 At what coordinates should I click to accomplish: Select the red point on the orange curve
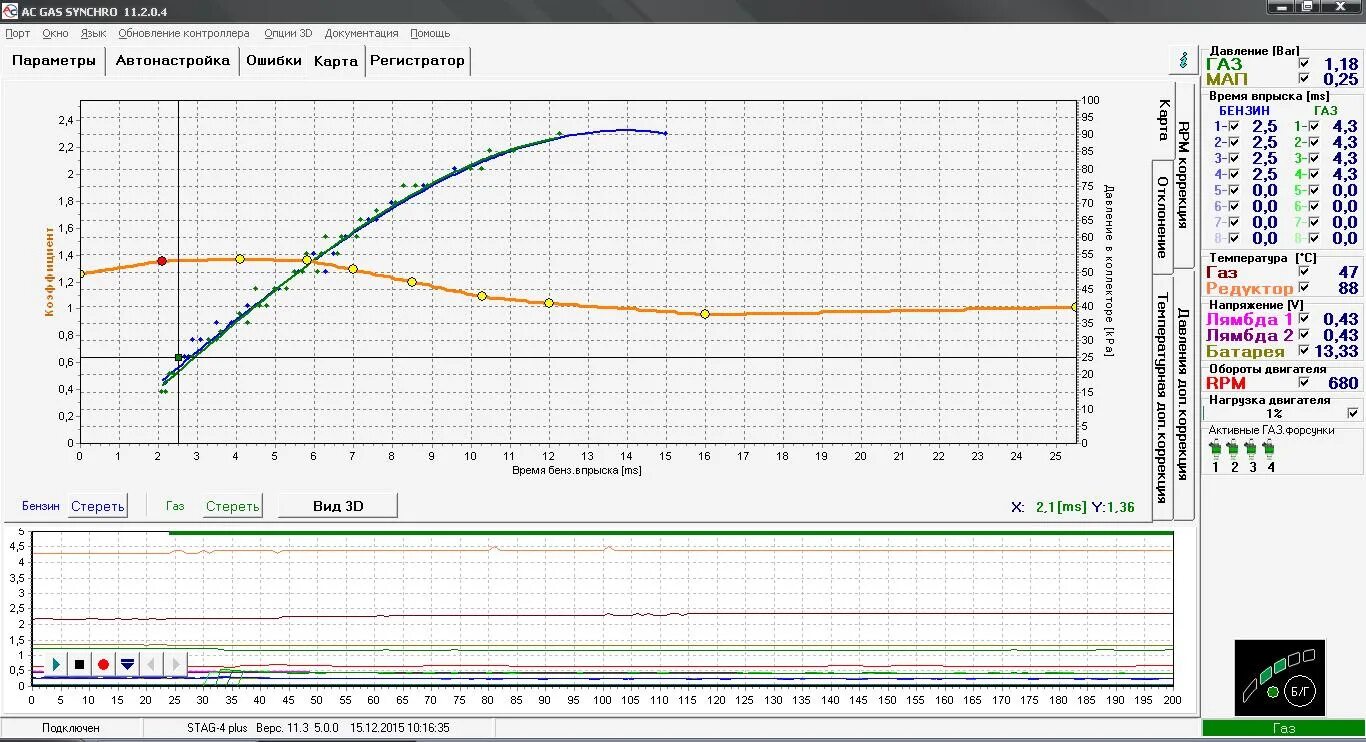pos(162,261)
